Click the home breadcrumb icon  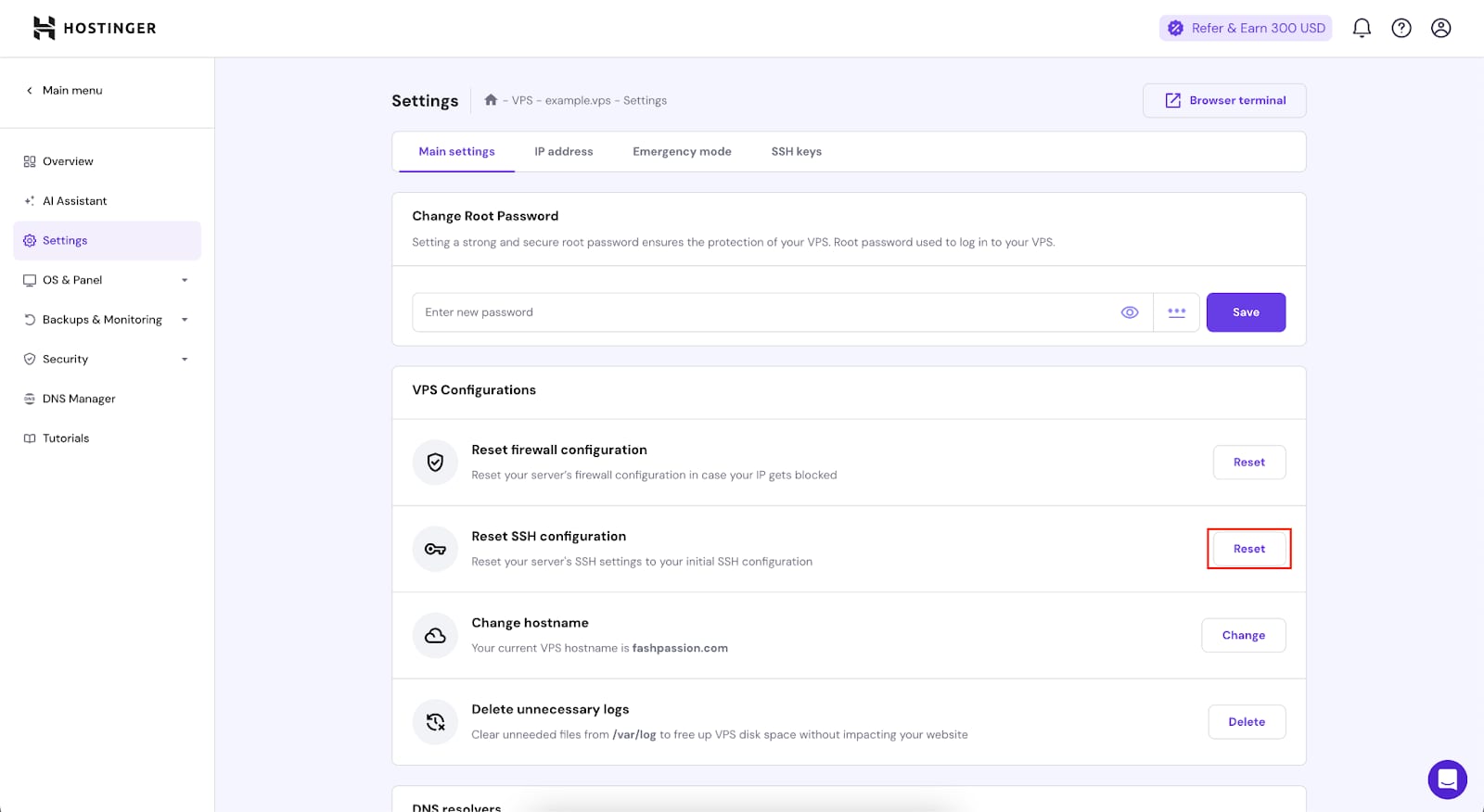pos(491,100)
